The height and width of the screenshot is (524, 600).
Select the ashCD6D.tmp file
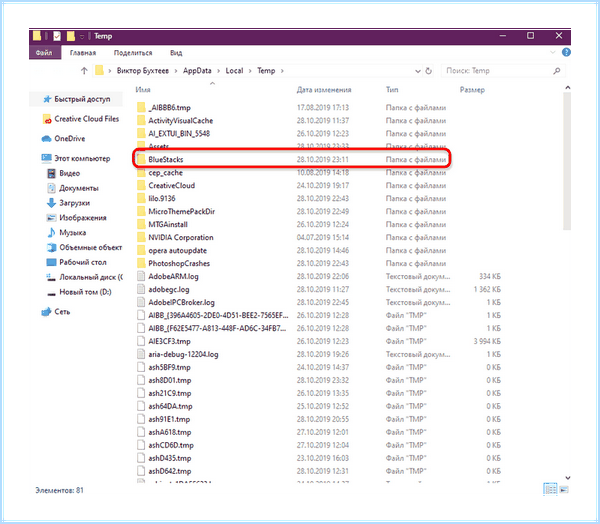coord(171,446)
